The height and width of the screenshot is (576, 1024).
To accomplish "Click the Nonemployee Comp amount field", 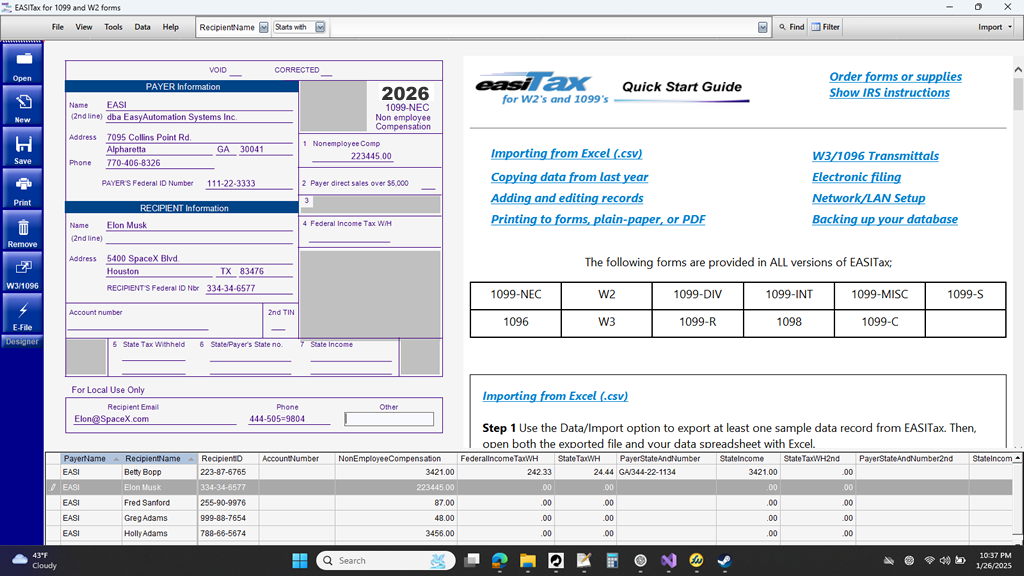I will click(352, 156).
